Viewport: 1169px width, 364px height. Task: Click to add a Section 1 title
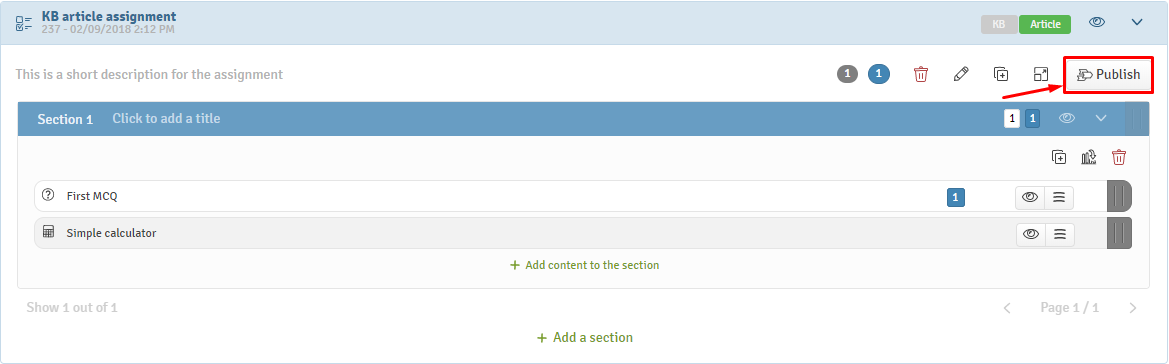tap(166, 118)
